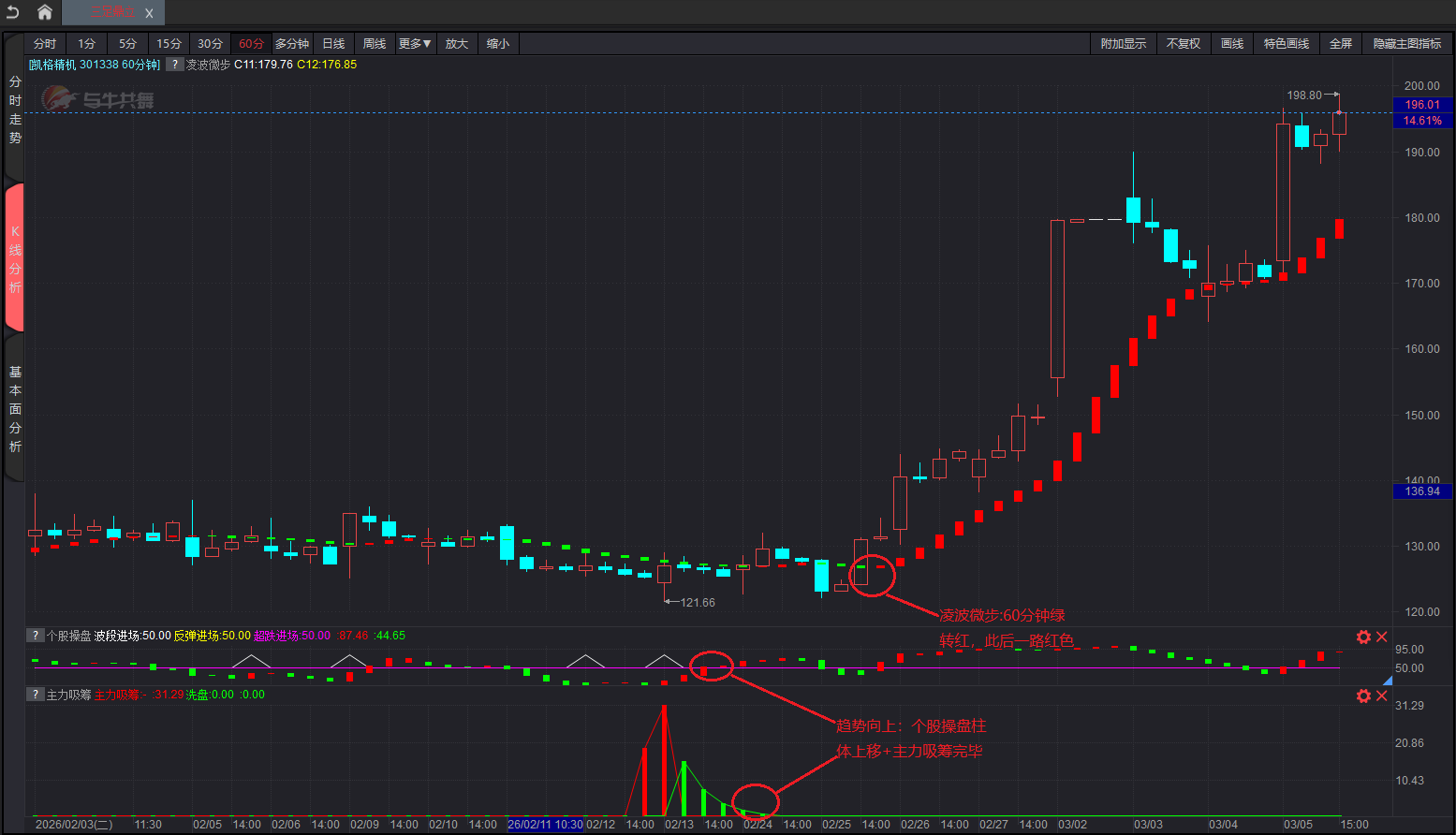The image size is (1456, 835).
Task: Toggle 隐藏主图指标 to hide main indicator
Action: point(1406,44)
